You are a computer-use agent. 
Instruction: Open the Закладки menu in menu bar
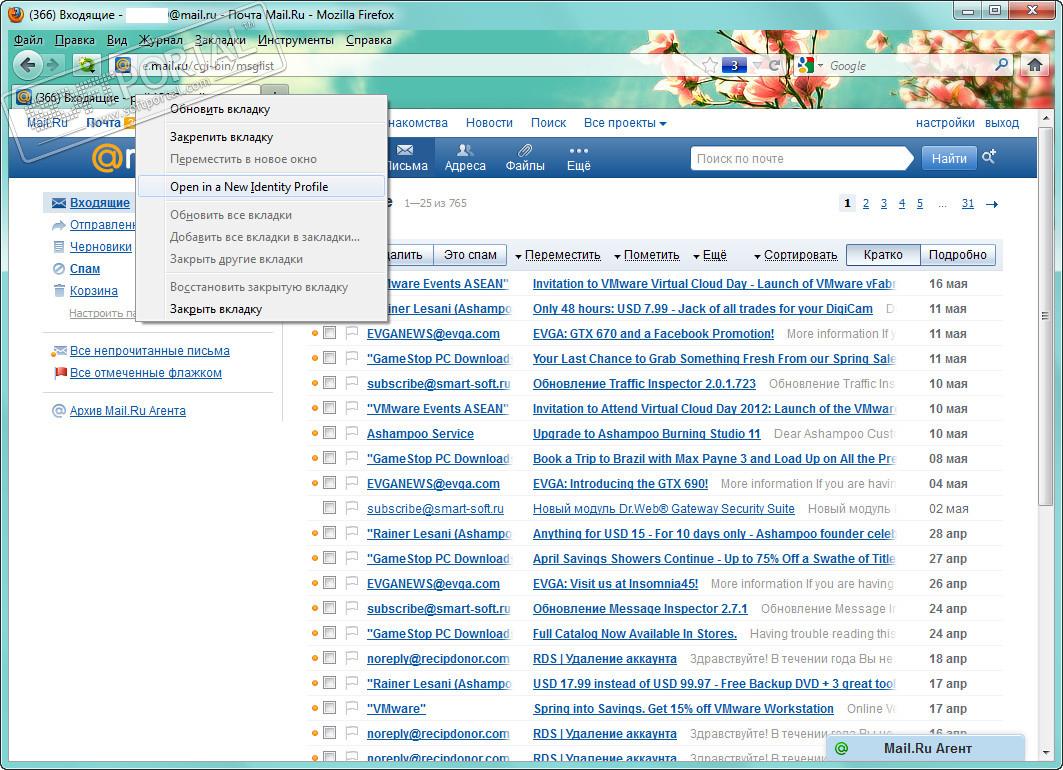click(220, 40)
